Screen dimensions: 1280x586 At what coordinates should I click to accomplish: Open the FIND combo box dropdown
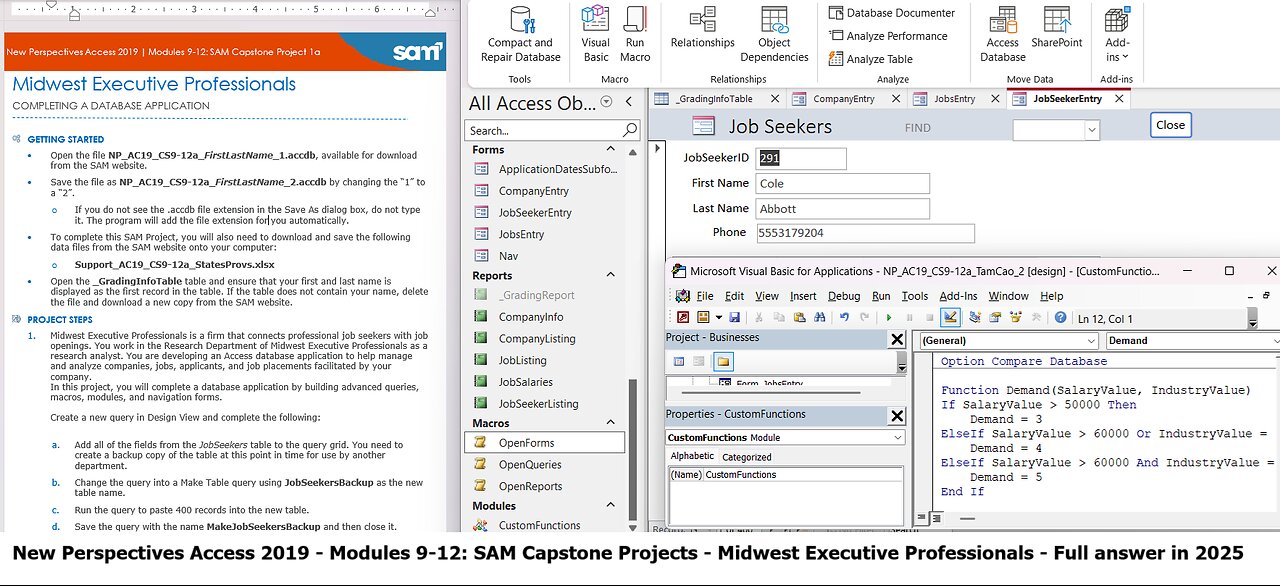point(1091,130)
